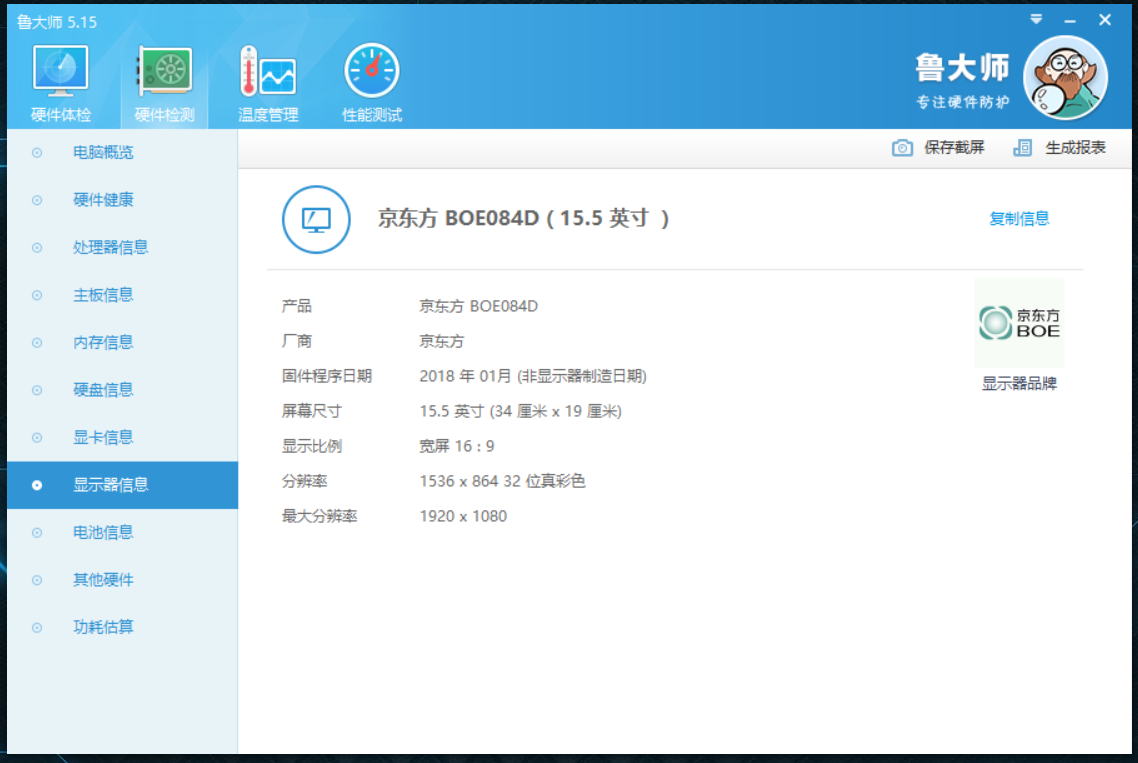1138x763 pixels.
Task: Click the bullet icon beside 显卡信息
Action: click(37, 438)
